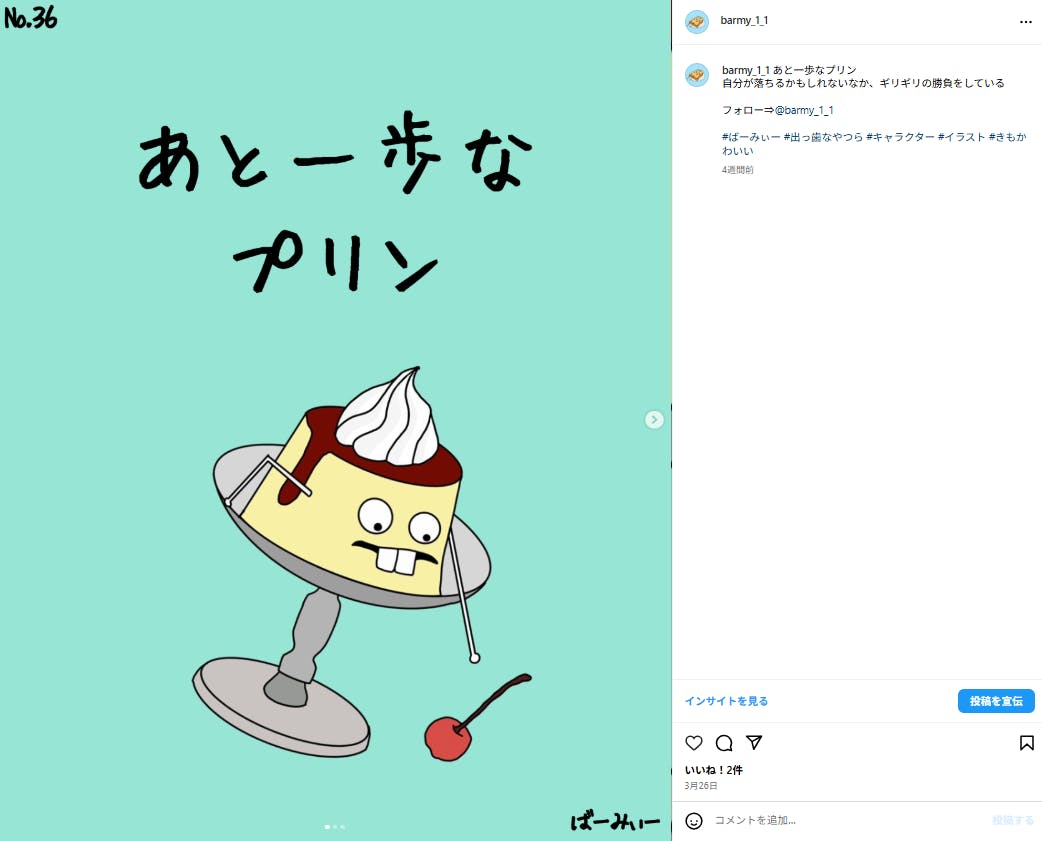Open barmy_1_1 avatar beside caption
1042x841 pixels.
[x=696, y=75]
